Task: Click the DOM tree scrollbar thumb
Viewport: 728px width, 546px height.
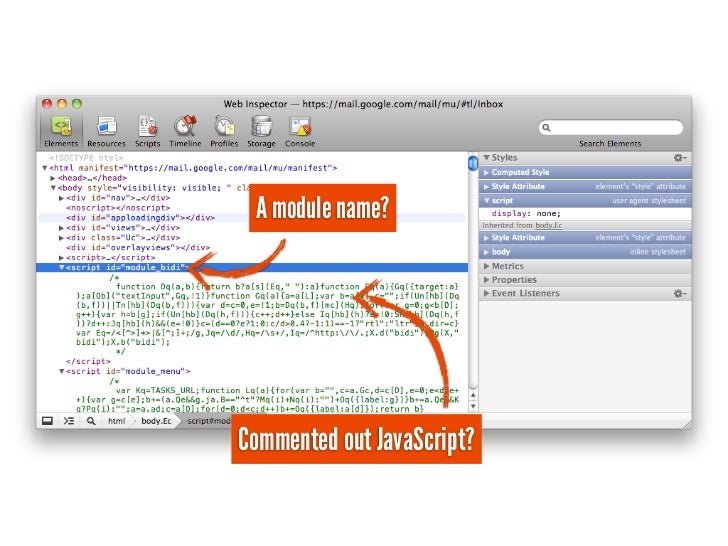Action: pos(473,163)
